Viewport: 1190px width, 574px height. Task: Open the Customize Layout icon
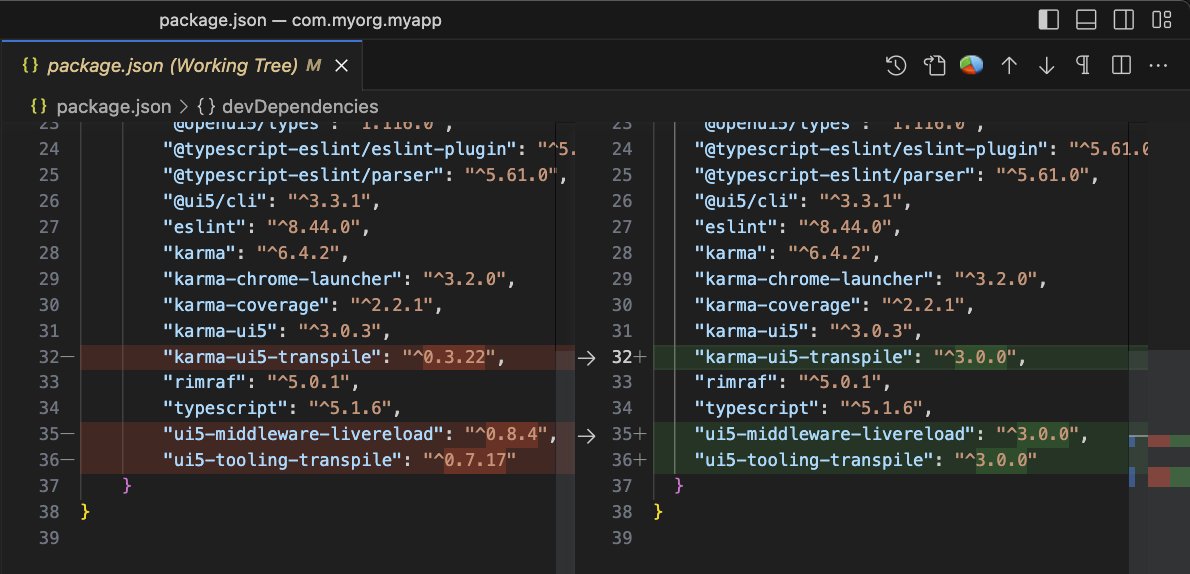tap(1162, 20)
